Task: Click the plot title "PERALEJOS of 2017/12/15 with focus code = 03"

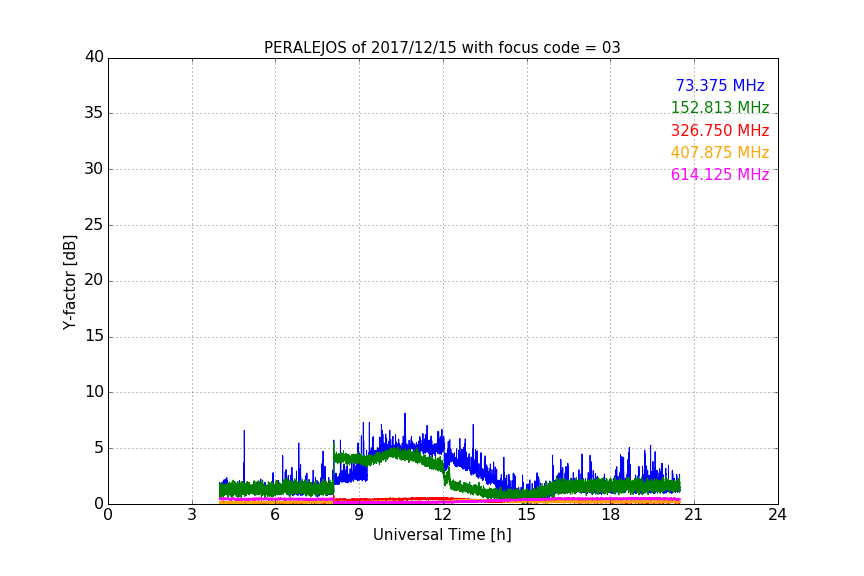Action: [x=442, y=48]
